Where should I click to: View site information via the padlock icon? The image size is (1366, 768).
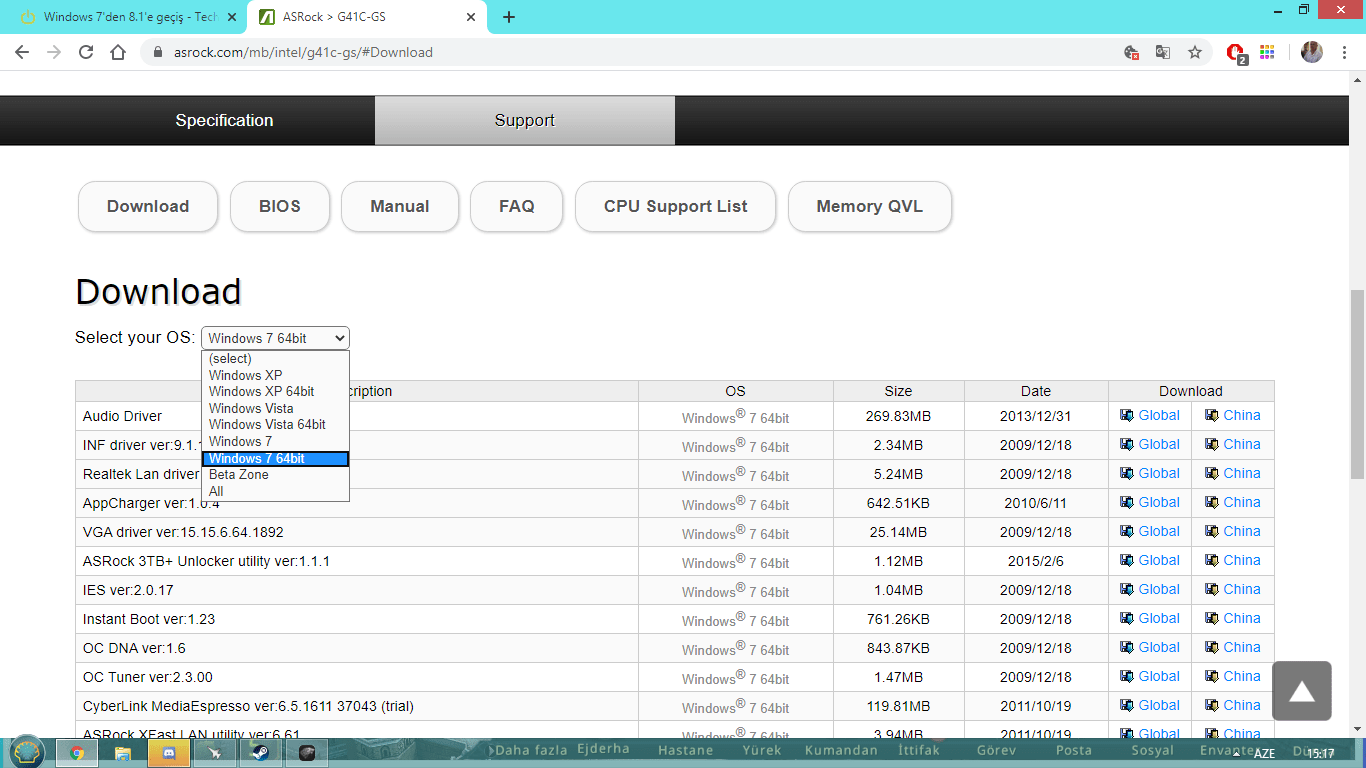click(157, 52)
